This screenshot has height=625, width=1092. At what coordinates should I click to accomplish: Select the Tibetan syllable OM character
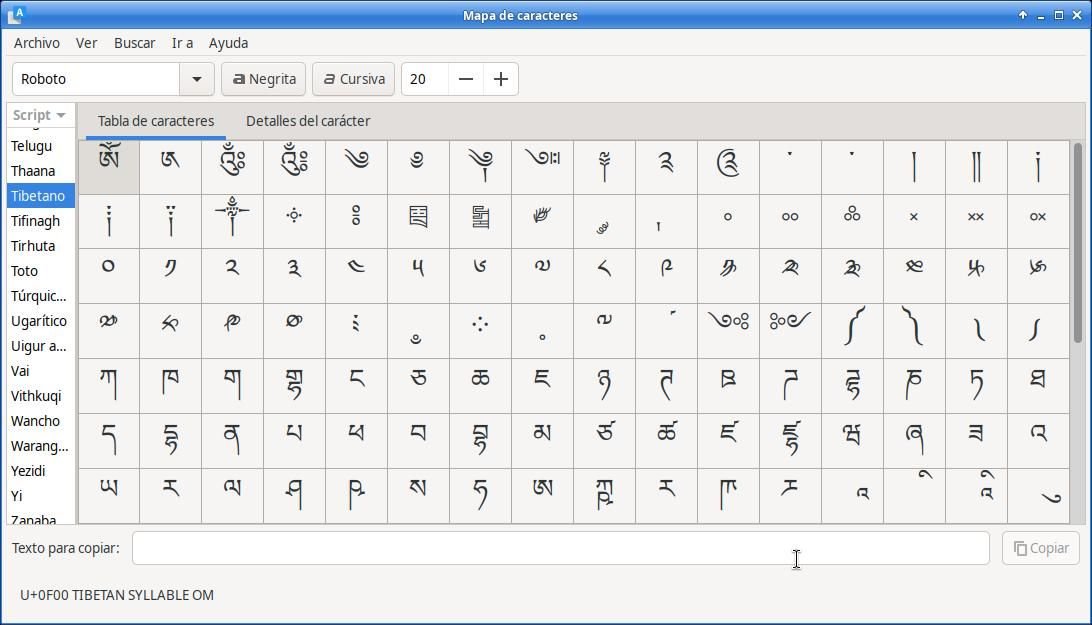[x=109, y=166]
